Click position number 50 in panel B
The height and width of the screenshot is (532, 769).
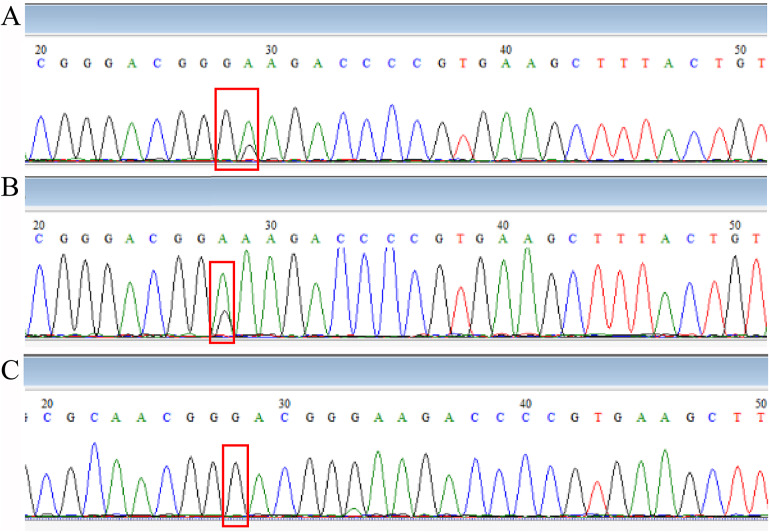735,225
